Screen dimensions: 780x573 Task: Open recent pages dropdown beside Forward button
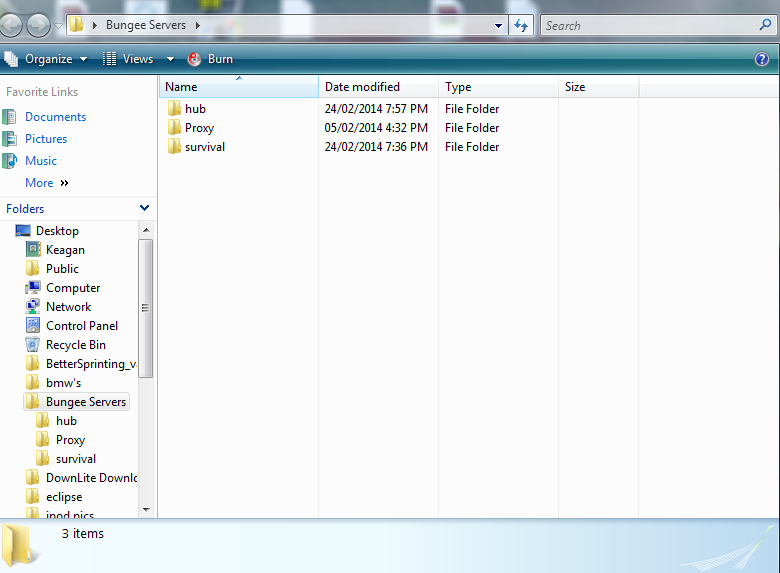[x=58, y=25]
